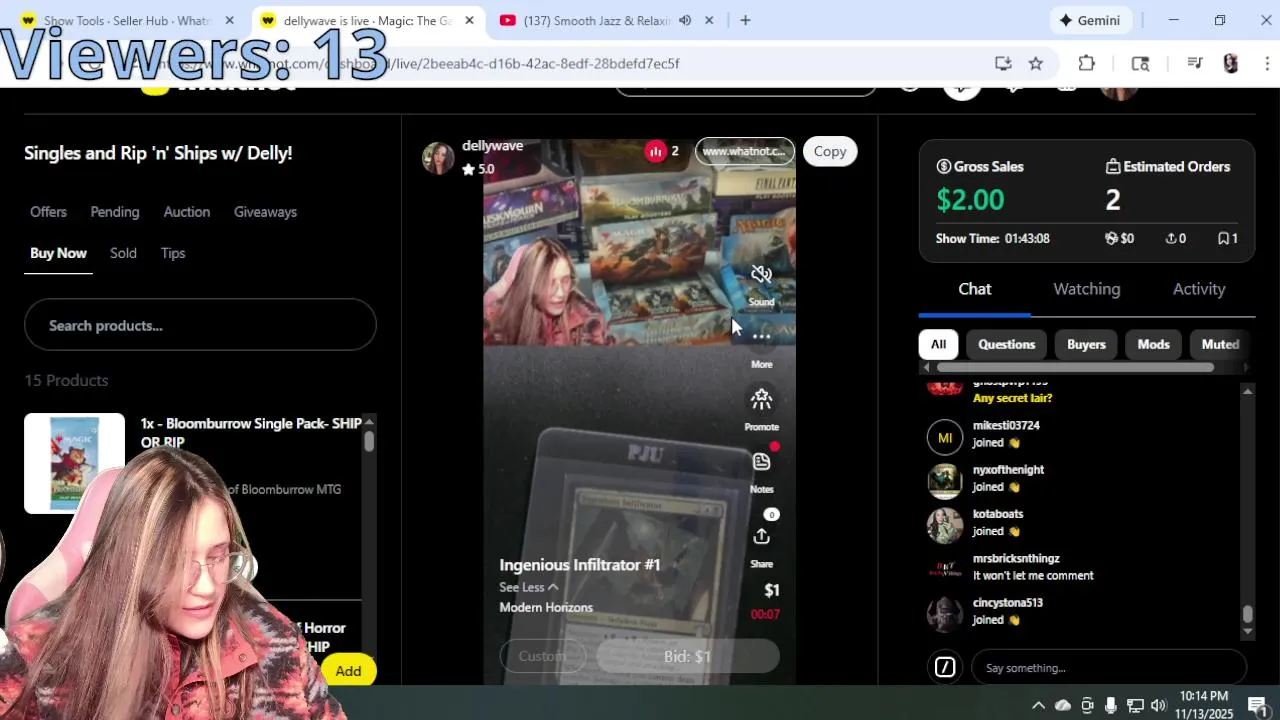Click the red viewer count badge
The image size is (1280, 720).
[x=656, y=151]
